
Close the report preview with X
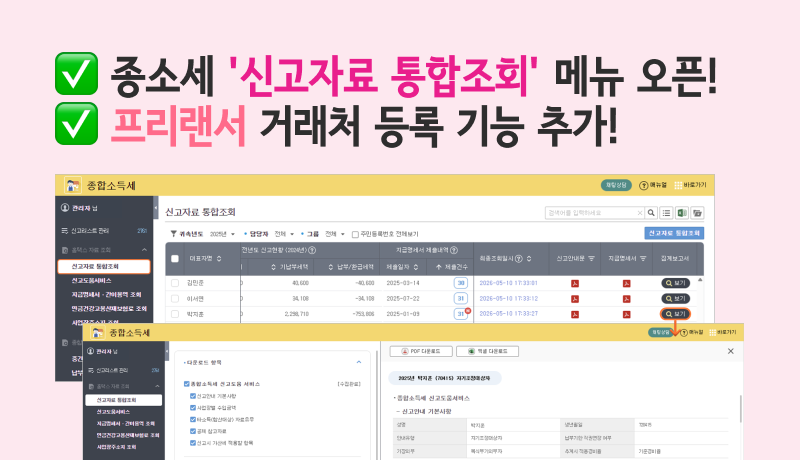click(x=731, y=351)
